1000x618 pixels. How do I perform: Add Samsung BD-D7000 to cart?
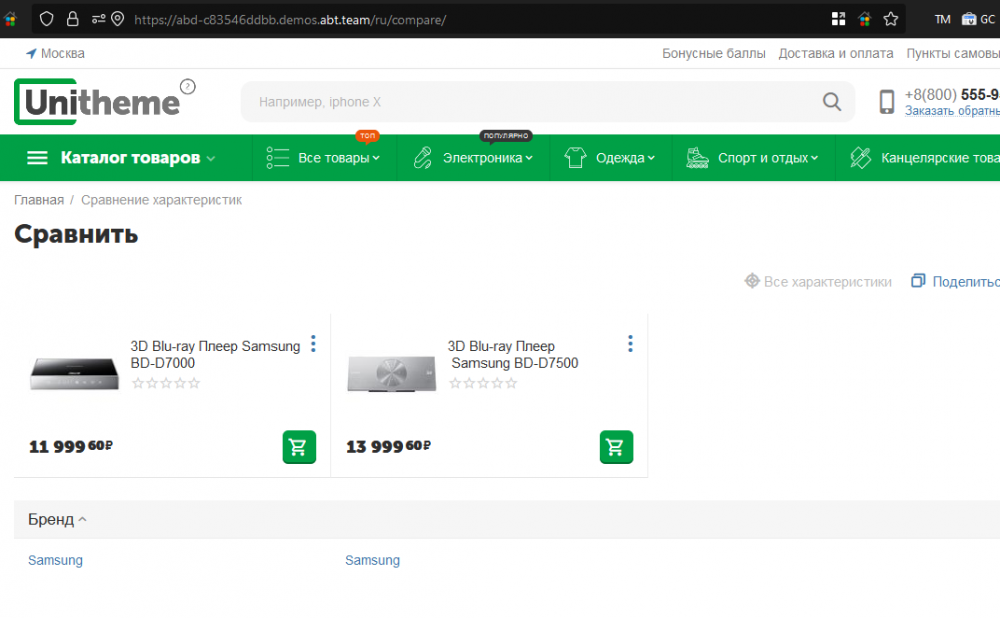coord(299,447)
